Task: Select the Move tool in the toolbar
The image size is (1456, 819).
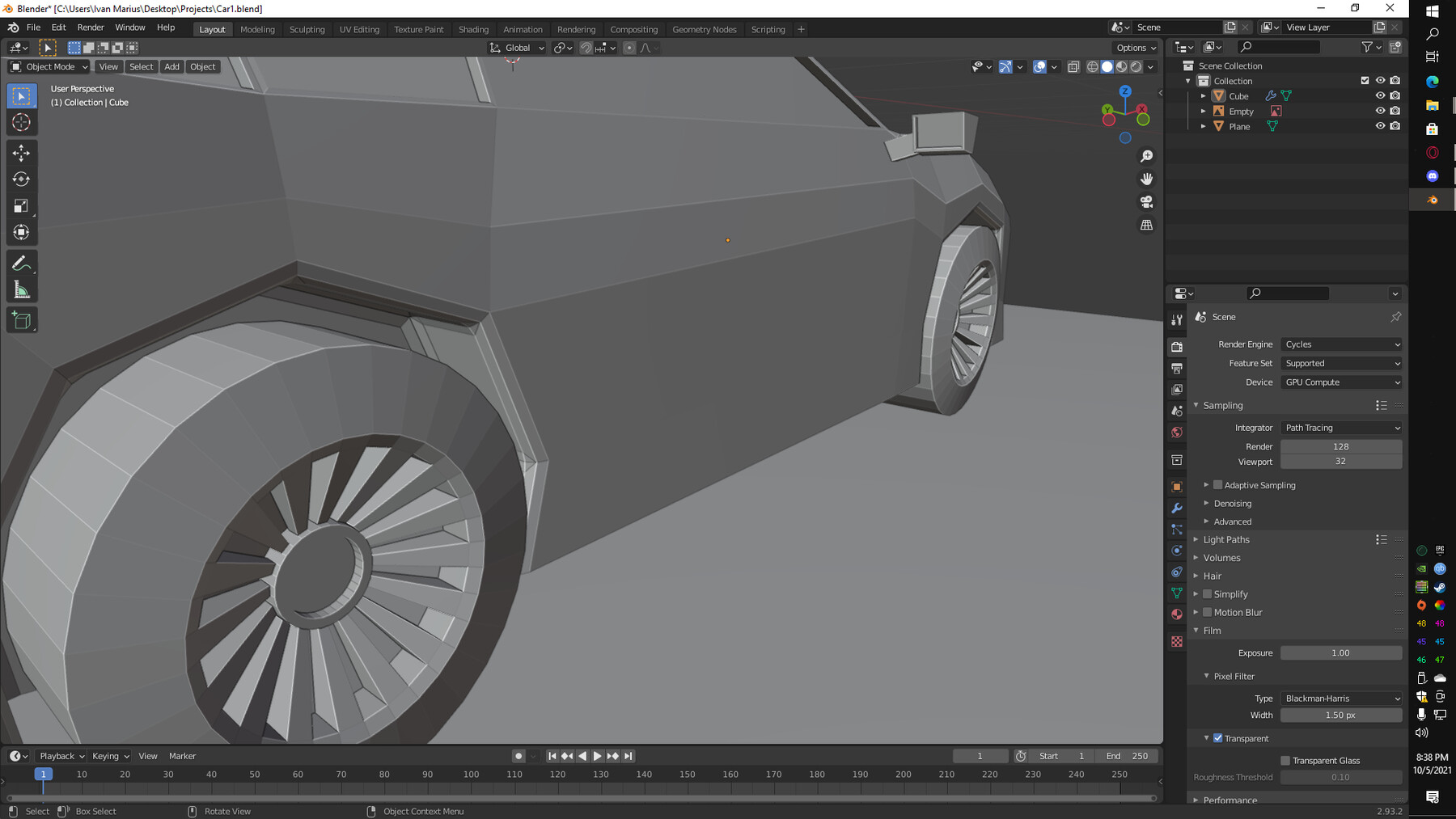Action: tap(22, 152)
